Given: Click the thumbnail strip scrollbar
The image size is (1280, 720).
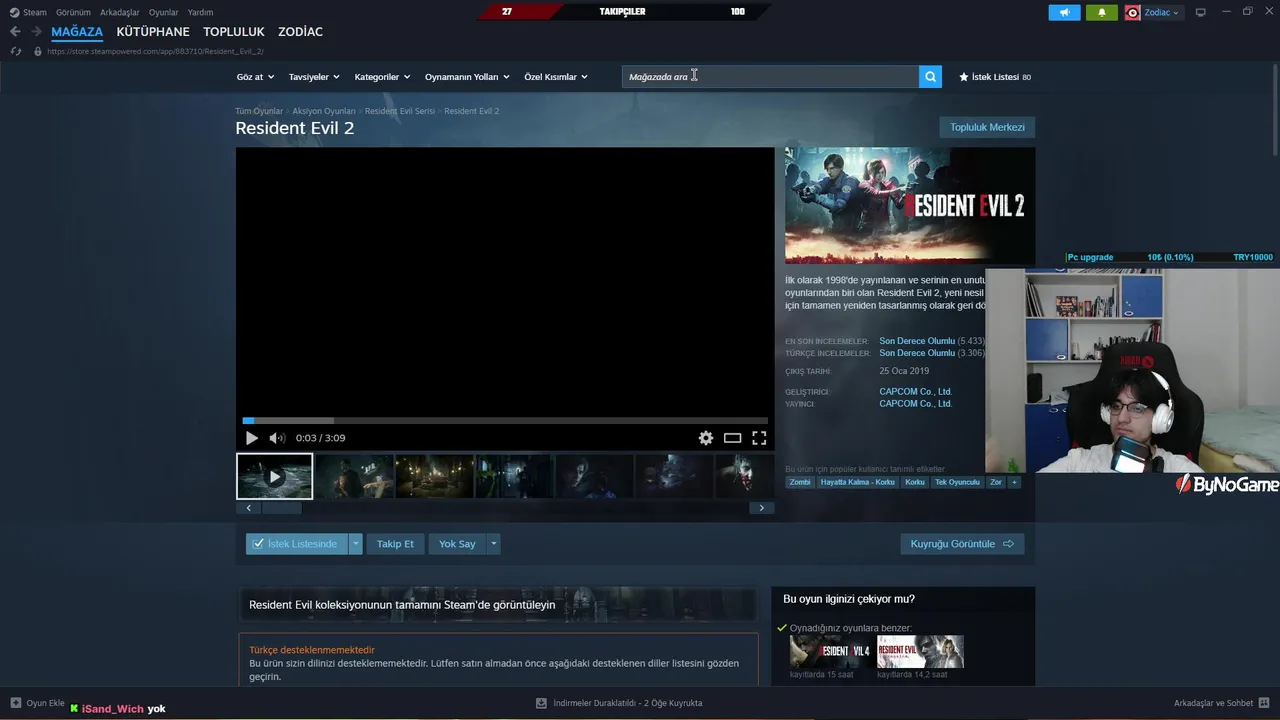Looking at the screenshot, I should click(x=281, y=508).
